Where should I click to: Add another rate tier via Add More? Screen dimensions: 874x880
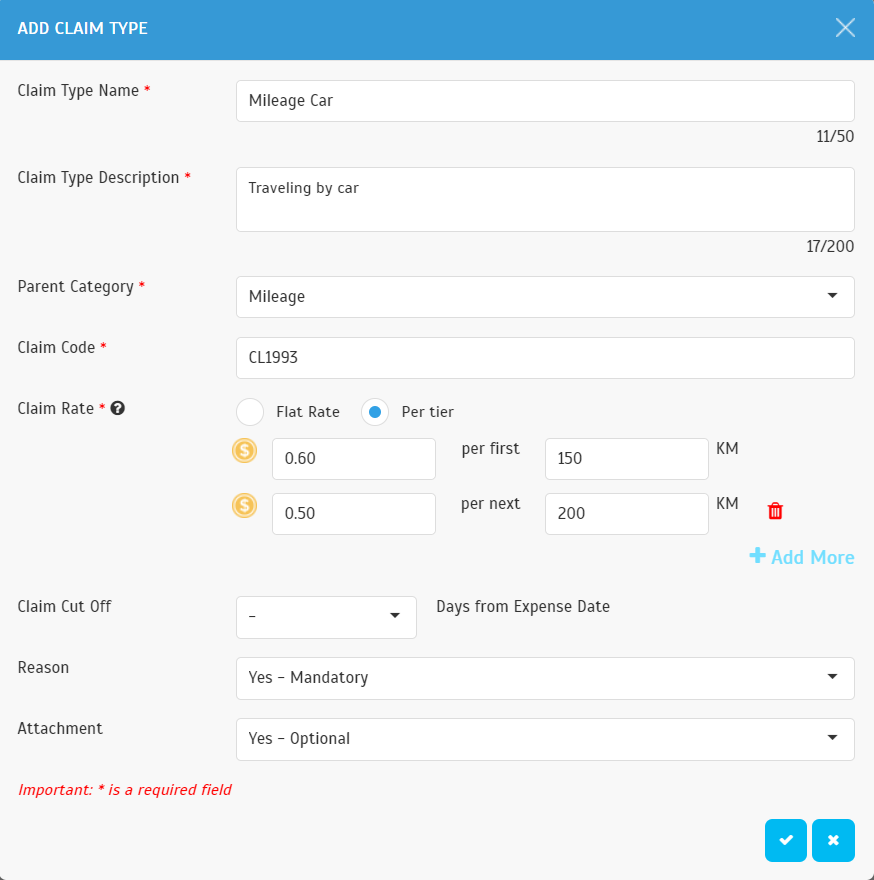[x=802, y=557]
